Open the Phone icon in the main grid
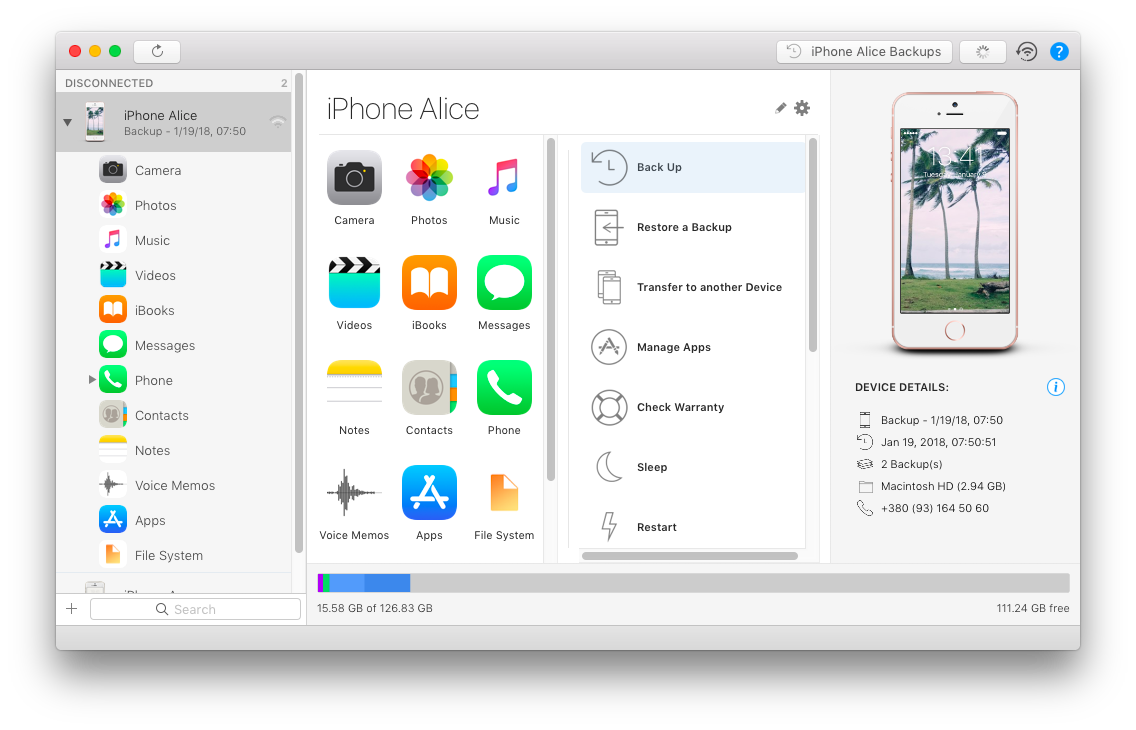This screenshot has height=730, width=1136. [504, 387]
